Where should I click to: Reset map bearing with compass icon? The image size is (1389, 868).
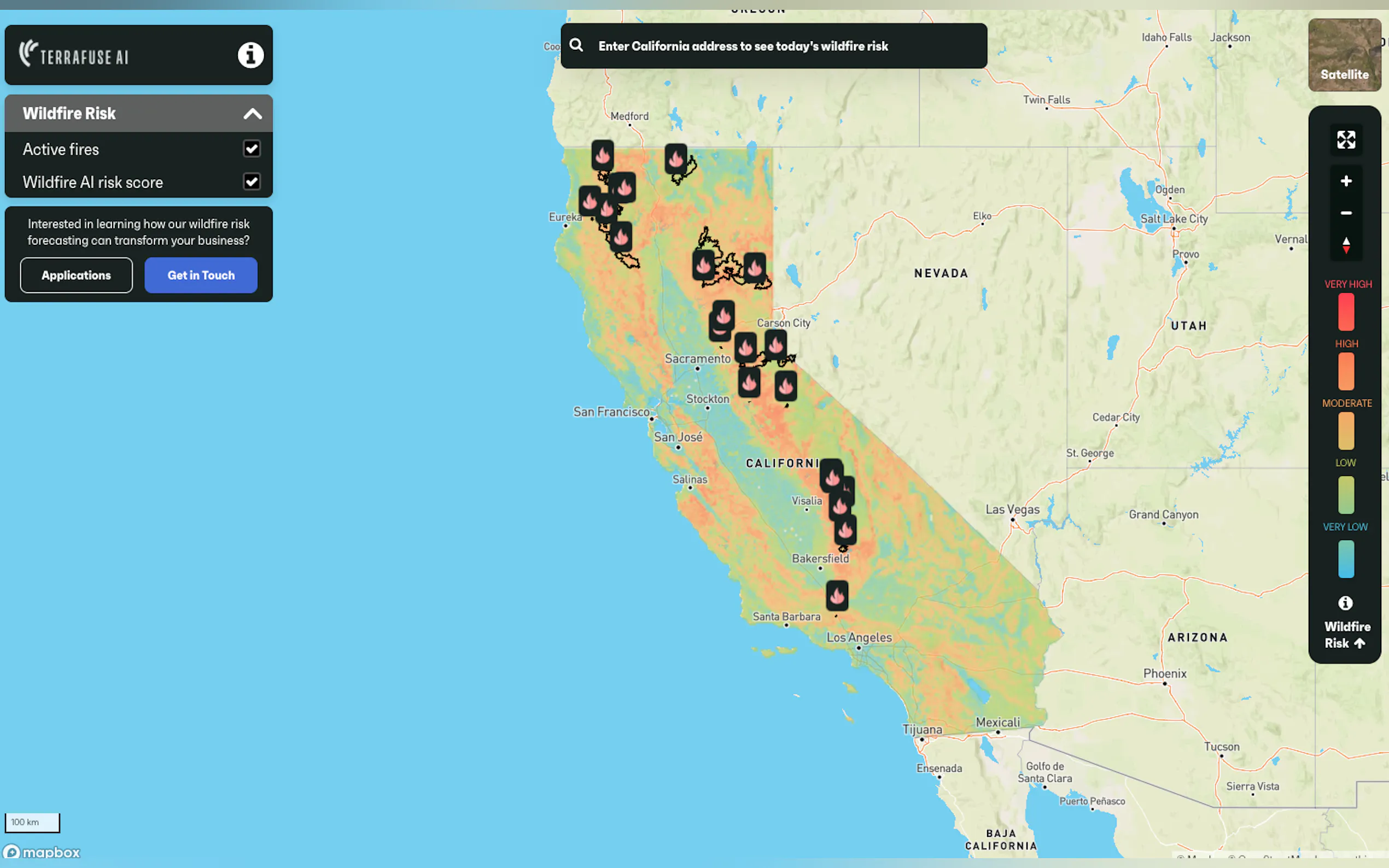pos(1345,245)
